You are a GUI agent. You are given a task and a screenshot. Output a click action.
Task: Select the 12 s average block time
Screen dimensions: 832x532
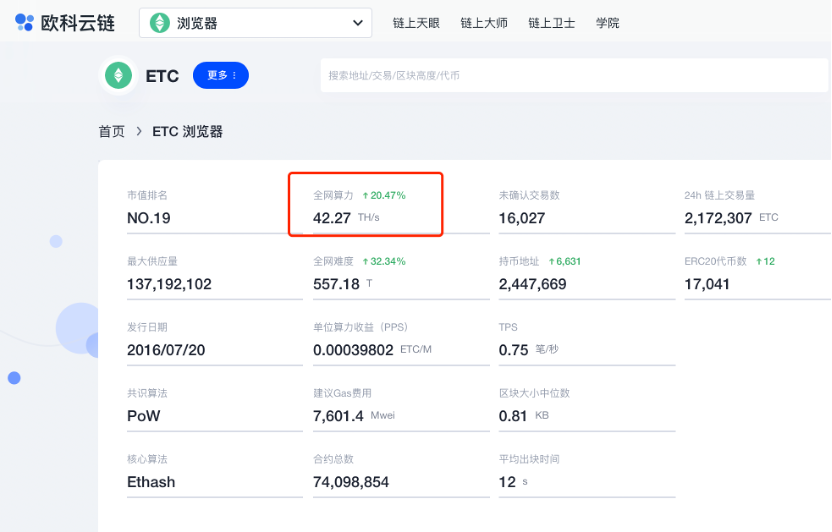tap(513, 482)
